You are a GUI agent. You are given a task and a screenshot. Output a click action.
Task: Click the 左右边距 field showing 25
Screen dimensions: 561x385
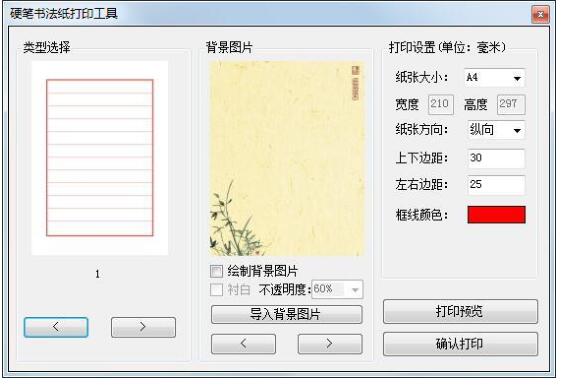(496, 185)
